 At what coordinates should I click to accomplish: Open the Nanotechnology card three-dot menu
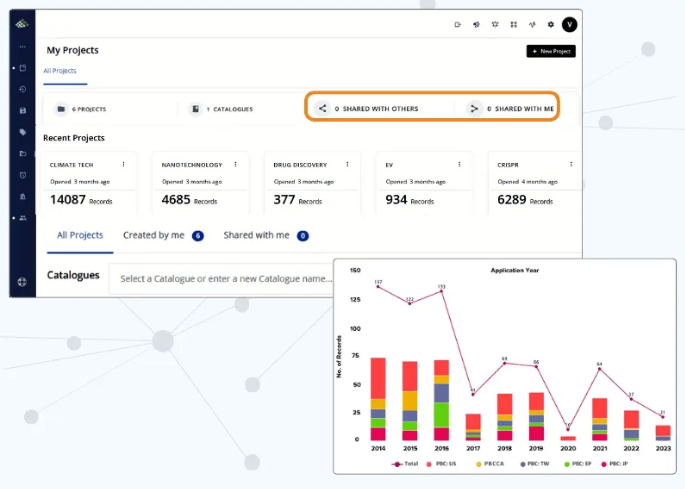(236, 164)
